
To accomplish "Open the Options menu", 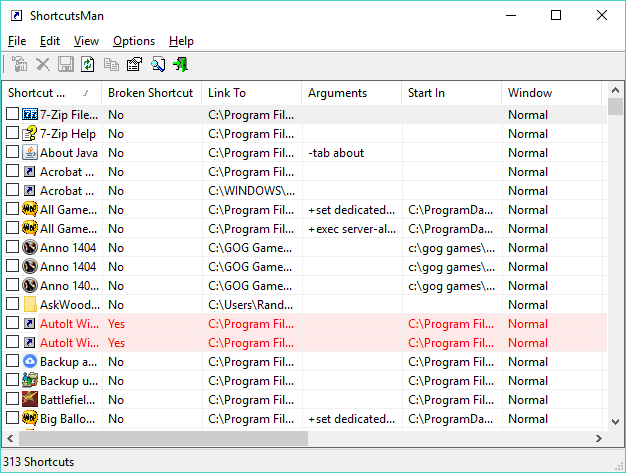I will (134, 41).
